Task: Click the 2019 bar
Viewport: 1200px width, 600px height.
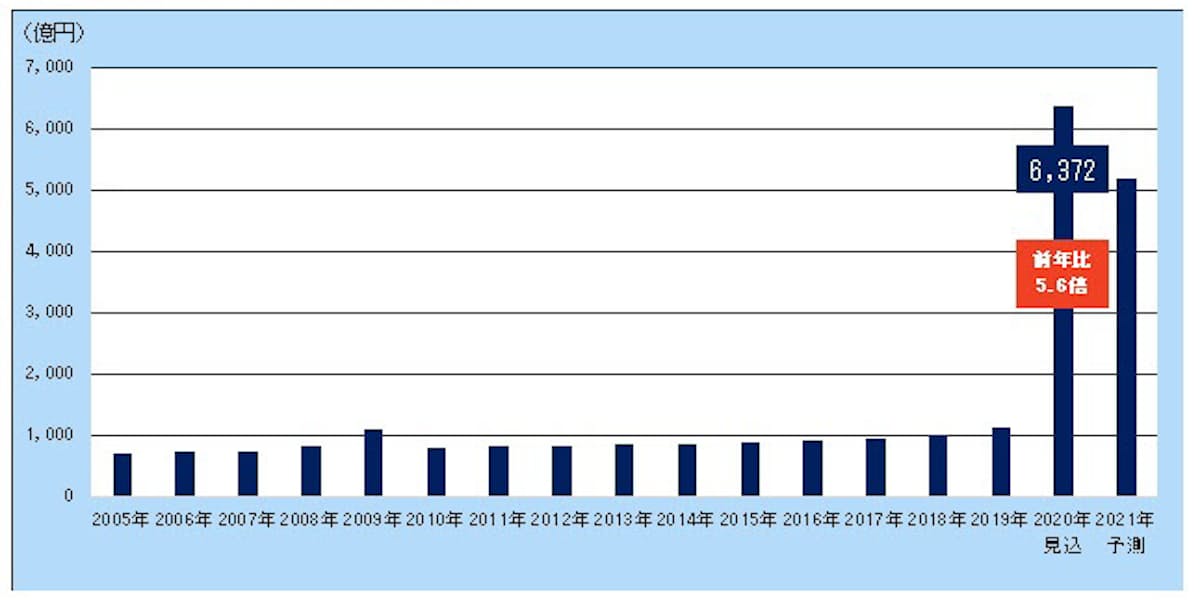Action: tap(1001, 462)
